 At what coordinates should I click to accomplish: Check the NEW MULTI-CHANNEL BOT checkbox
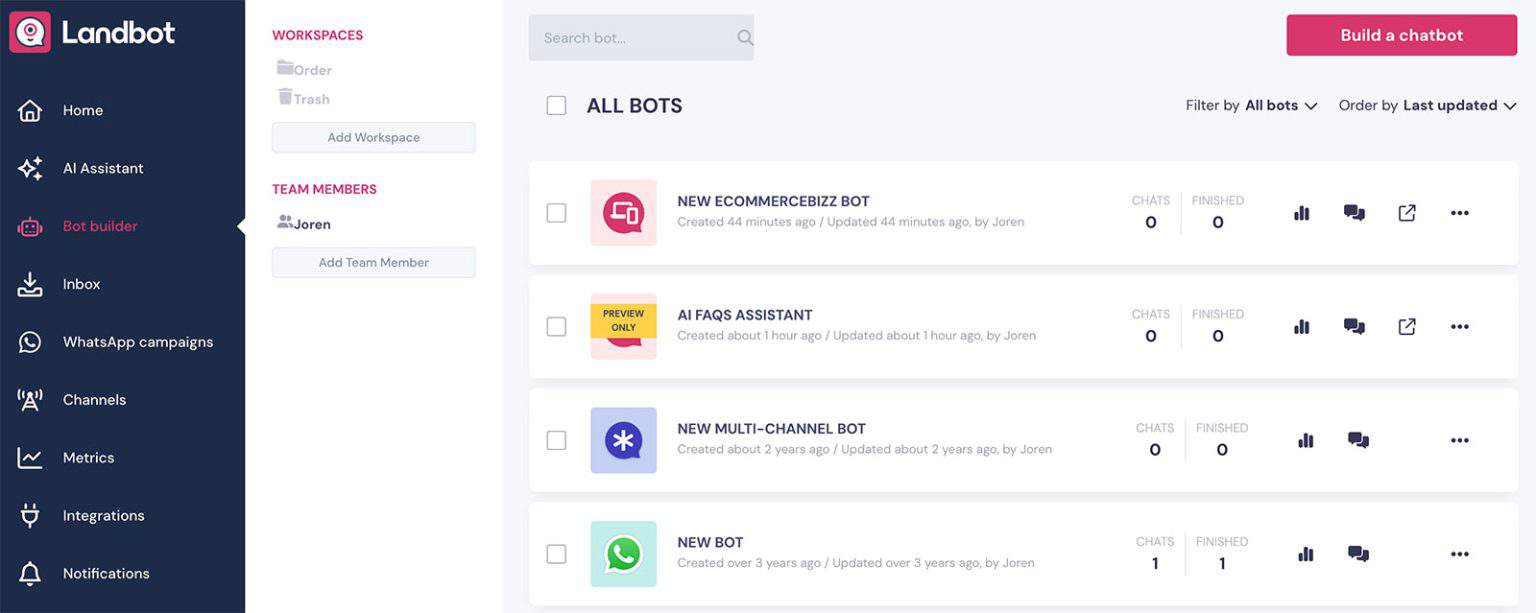tap(557, 439)
